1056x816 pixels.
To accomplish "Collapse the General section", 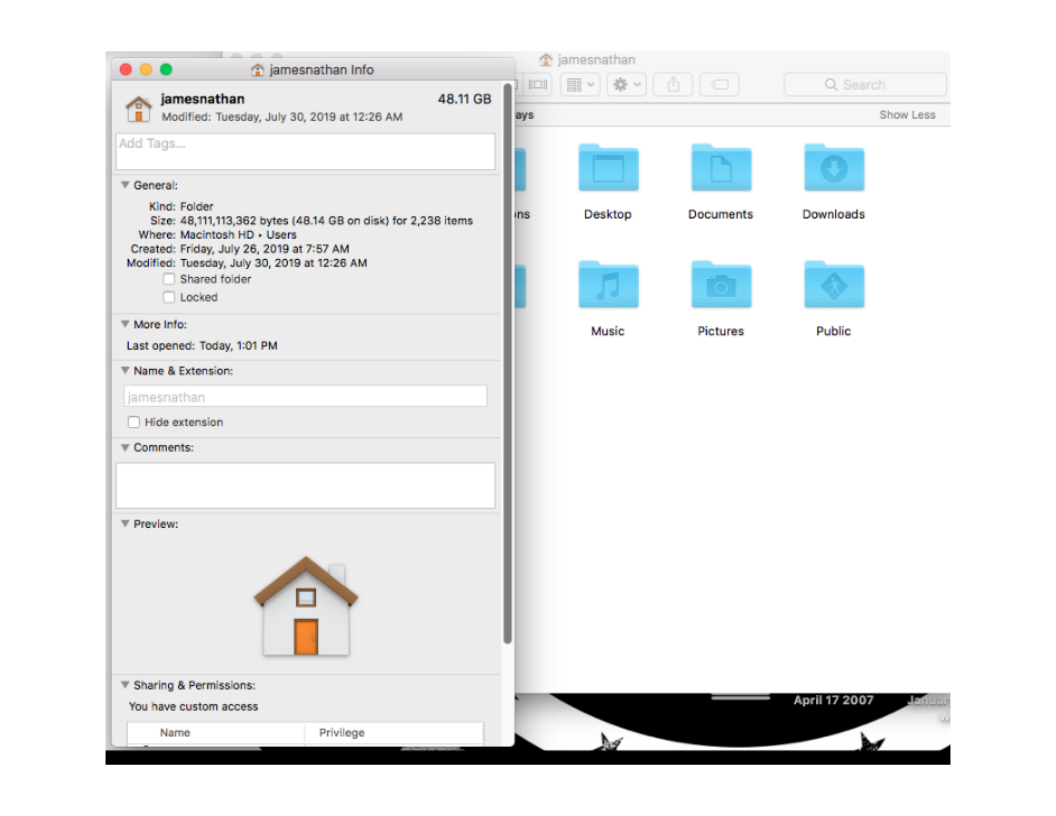I will [125, 185].
